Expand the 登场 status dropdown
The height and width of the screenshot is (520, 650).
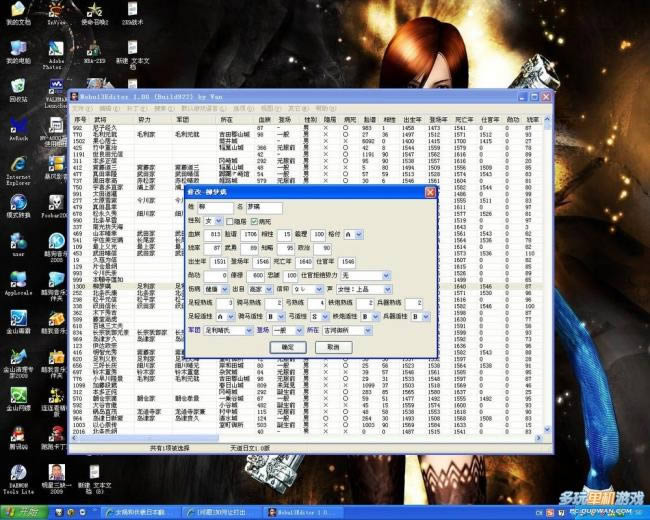point(288,330)
